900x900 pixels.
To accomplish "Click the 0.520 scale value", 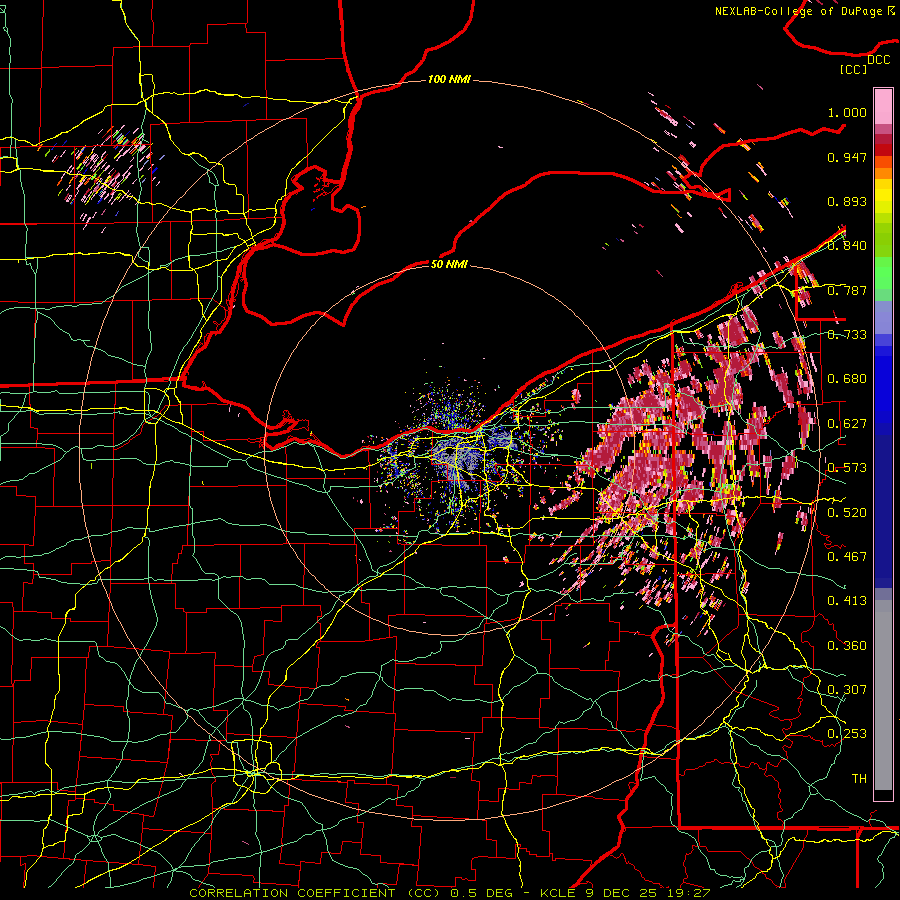I will 847,512.
